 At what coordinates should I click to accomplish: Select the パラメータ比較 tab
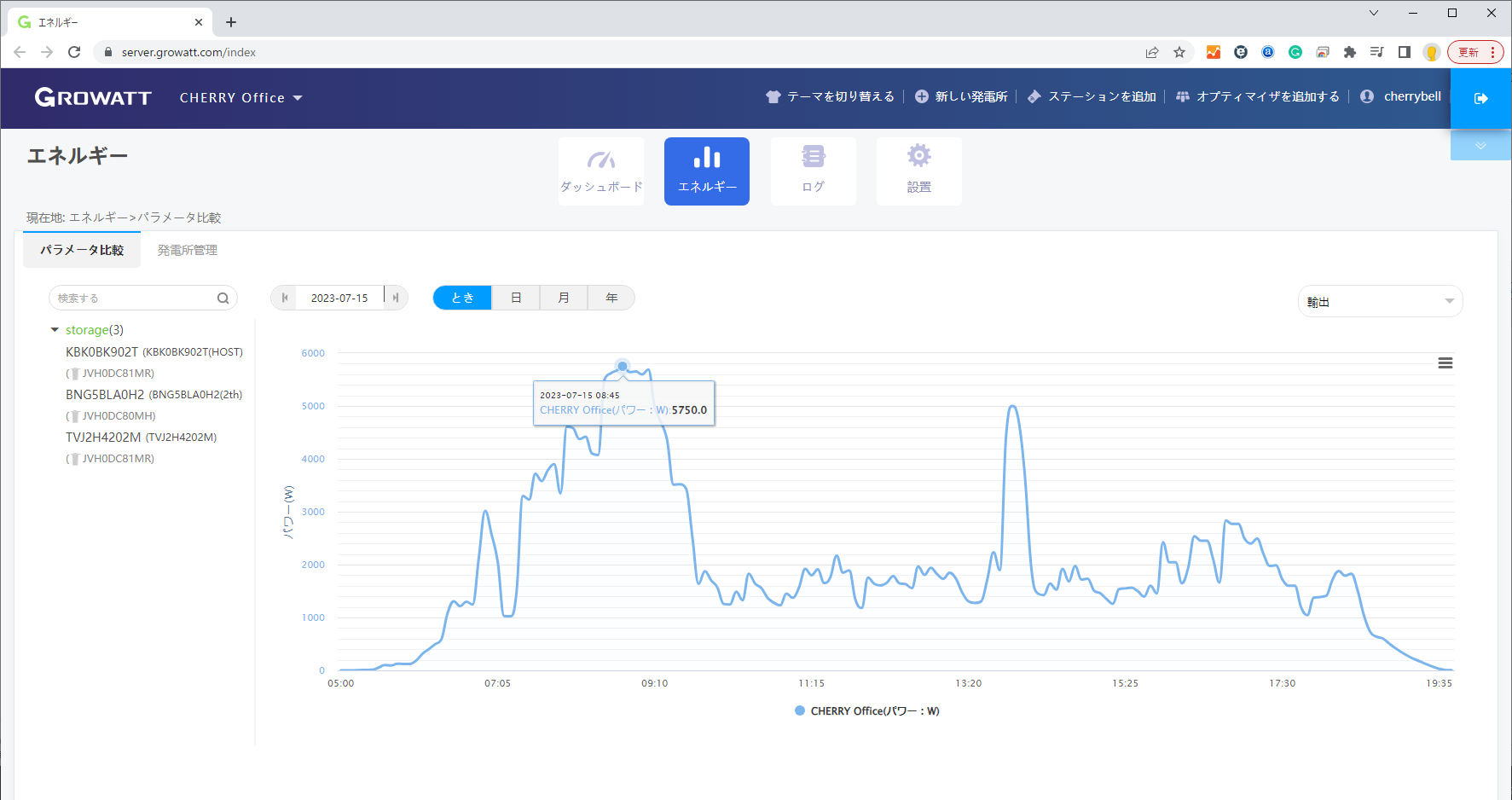point(82,250)
